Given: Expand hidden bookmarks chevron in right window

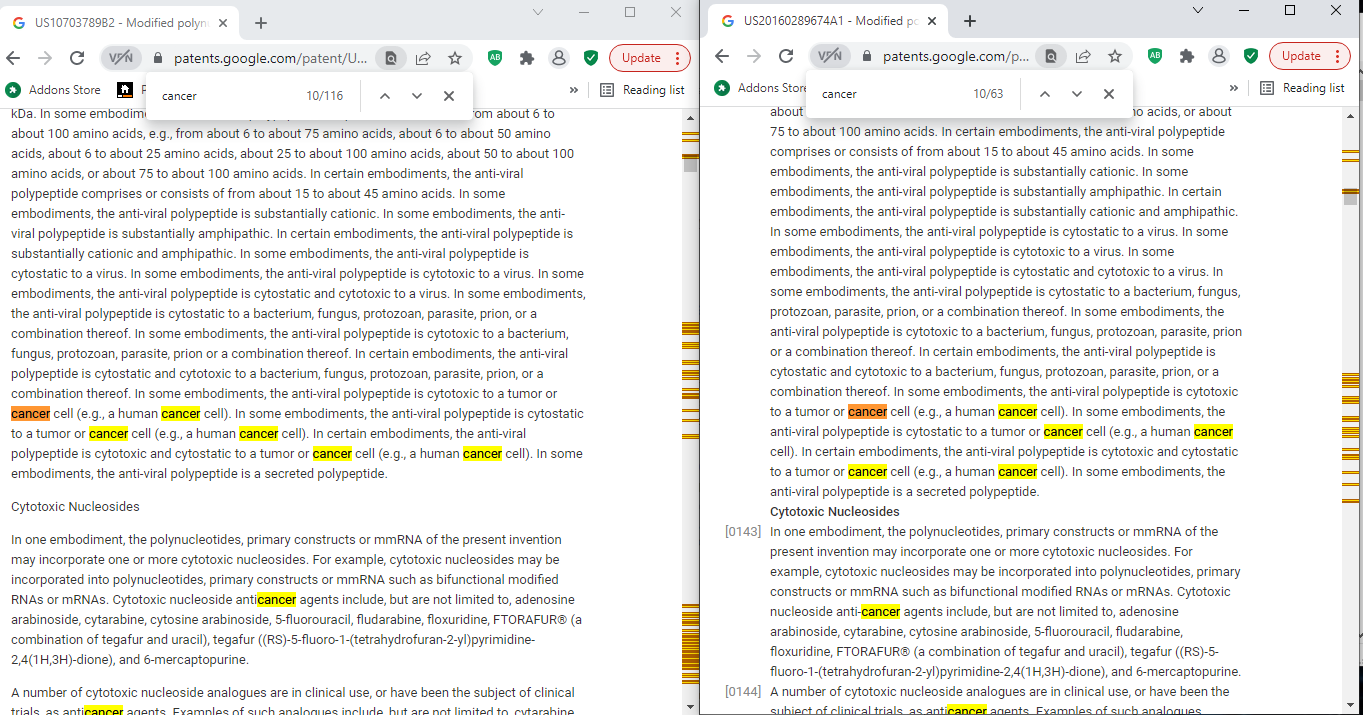Looking at the screenshot, I should point(1233,88).
